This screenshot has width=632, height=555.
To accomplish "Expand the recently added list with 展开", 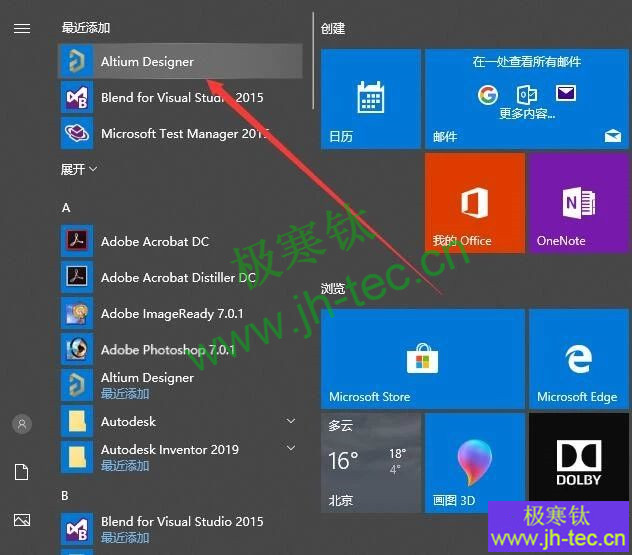I will click(x=79, y=169).
